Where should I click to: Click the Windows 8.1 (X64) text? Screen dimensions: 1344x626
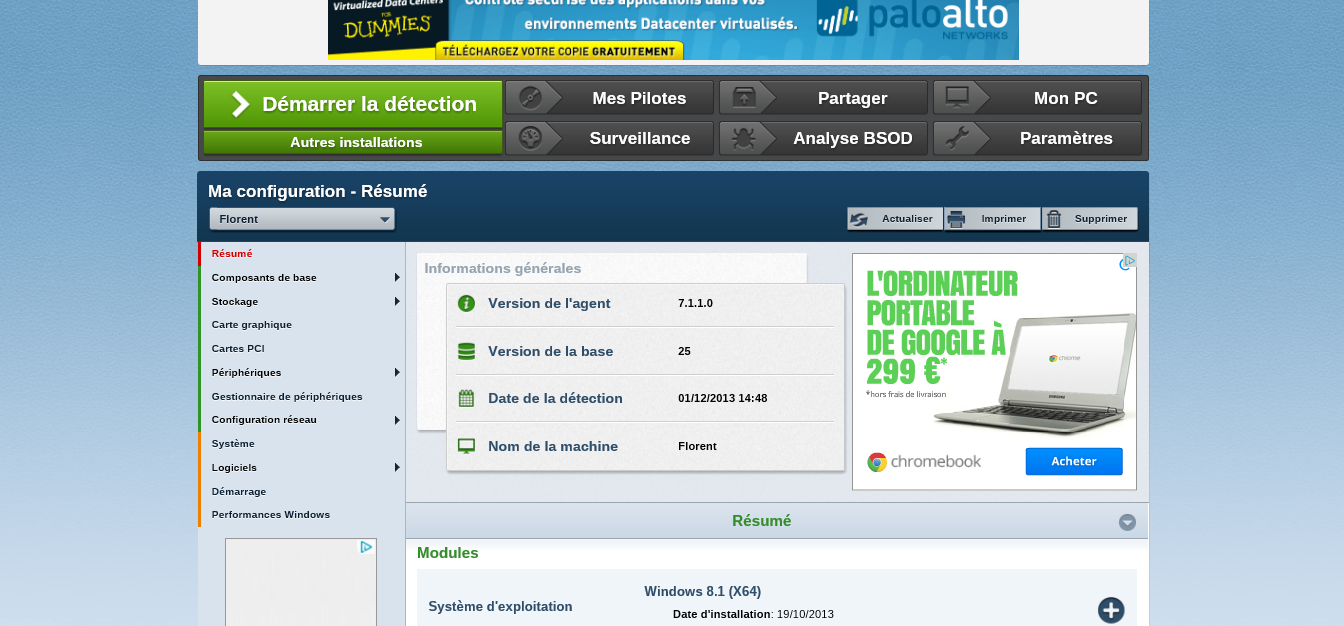(x=703, y=591)
